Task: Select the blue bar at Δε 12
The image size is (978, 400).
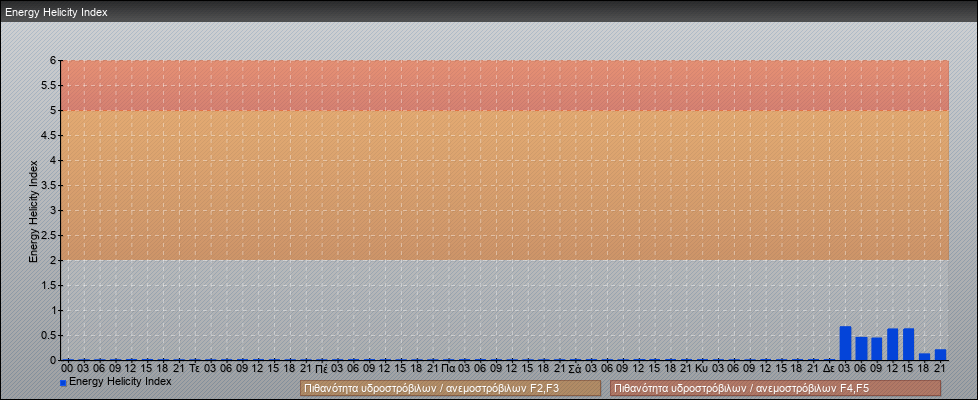Action: tap(893, 344)
